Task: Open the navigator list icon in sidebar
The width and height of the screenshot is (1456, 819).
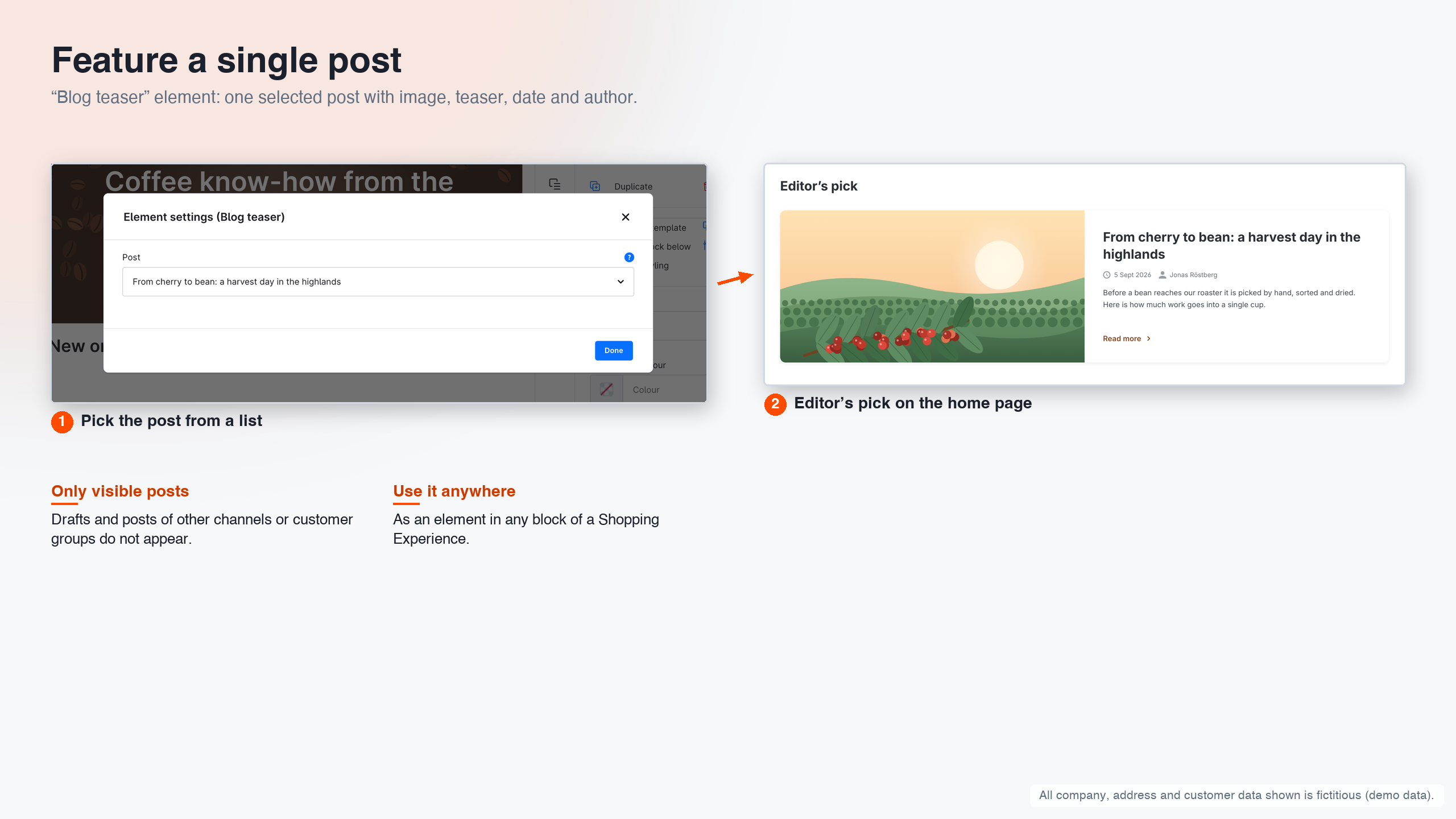Action: coord(555,184)
